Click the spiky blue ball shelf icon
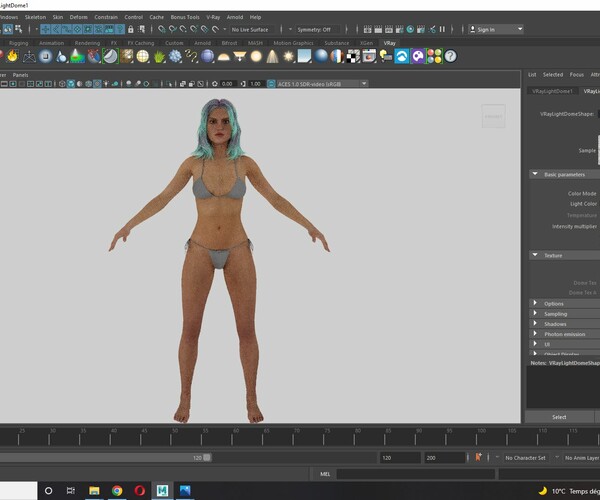 click(175, 56)
